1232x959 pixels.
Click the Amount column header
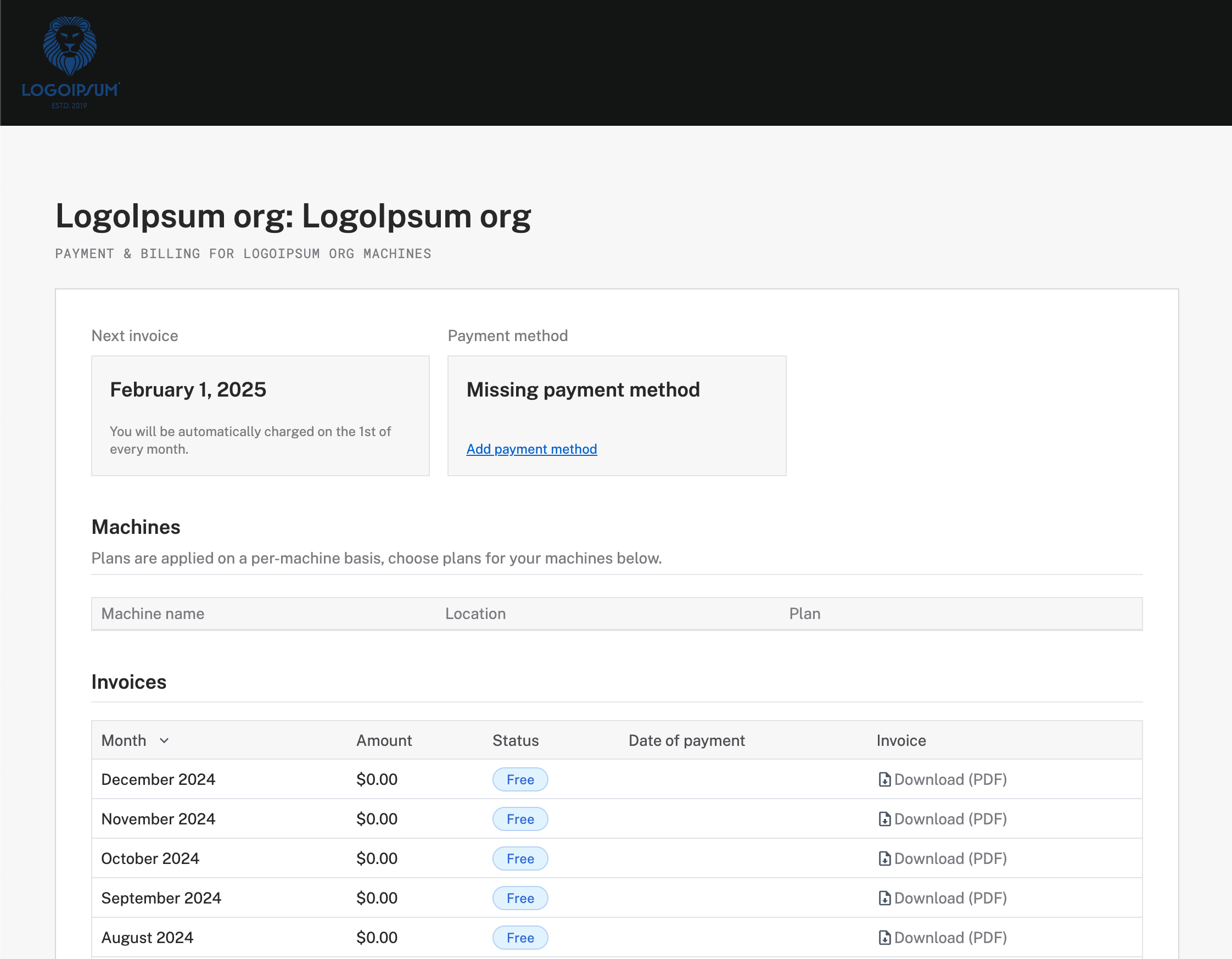click(x=384, y=740)
